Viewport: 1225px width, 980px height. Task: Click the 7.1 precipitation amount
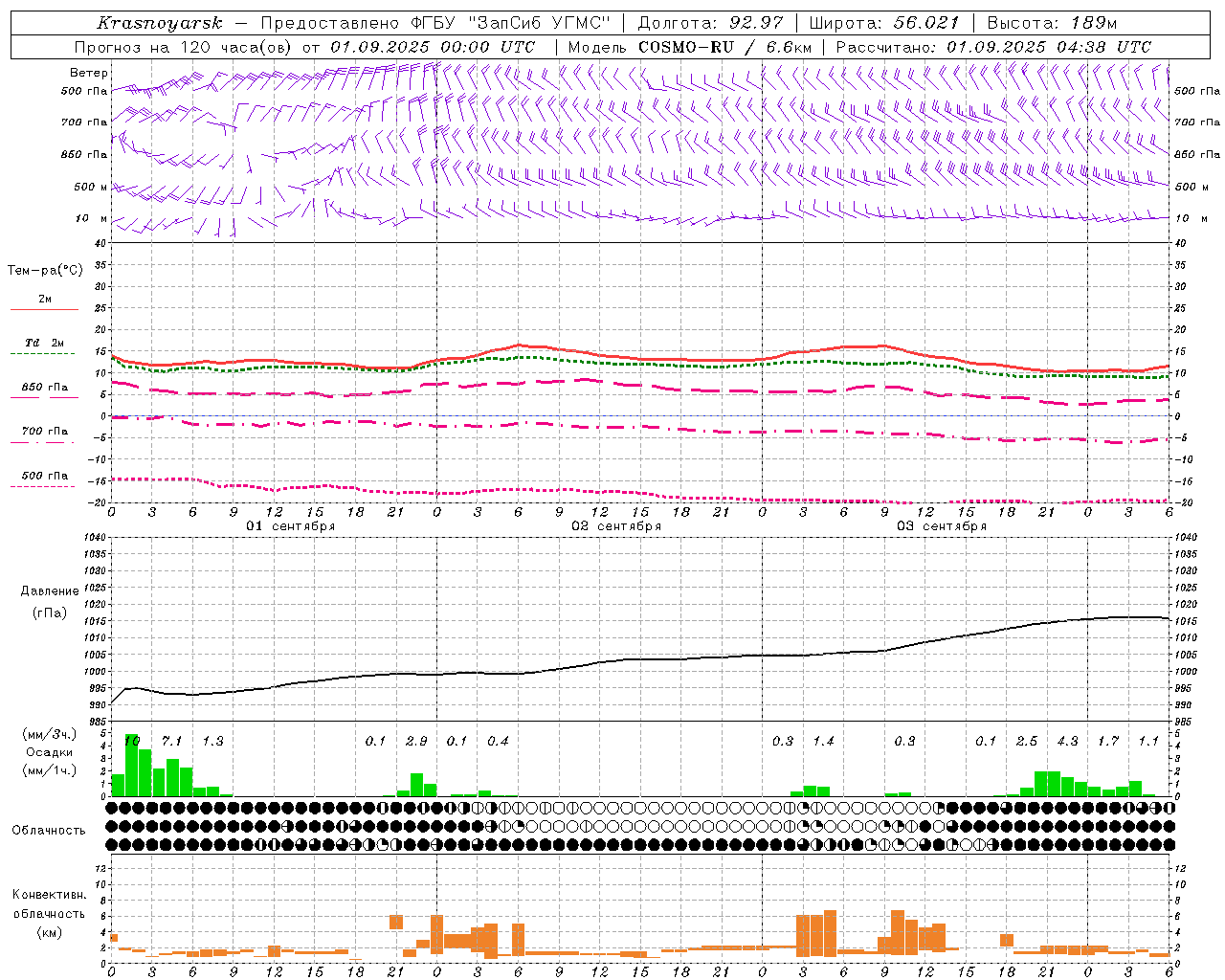click(171, 741)
